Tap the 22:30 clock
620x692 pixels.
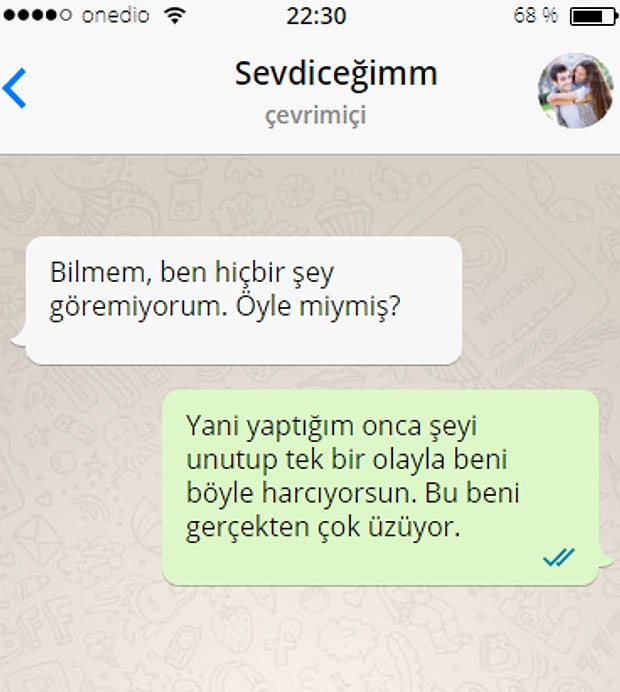pos(316,16)
